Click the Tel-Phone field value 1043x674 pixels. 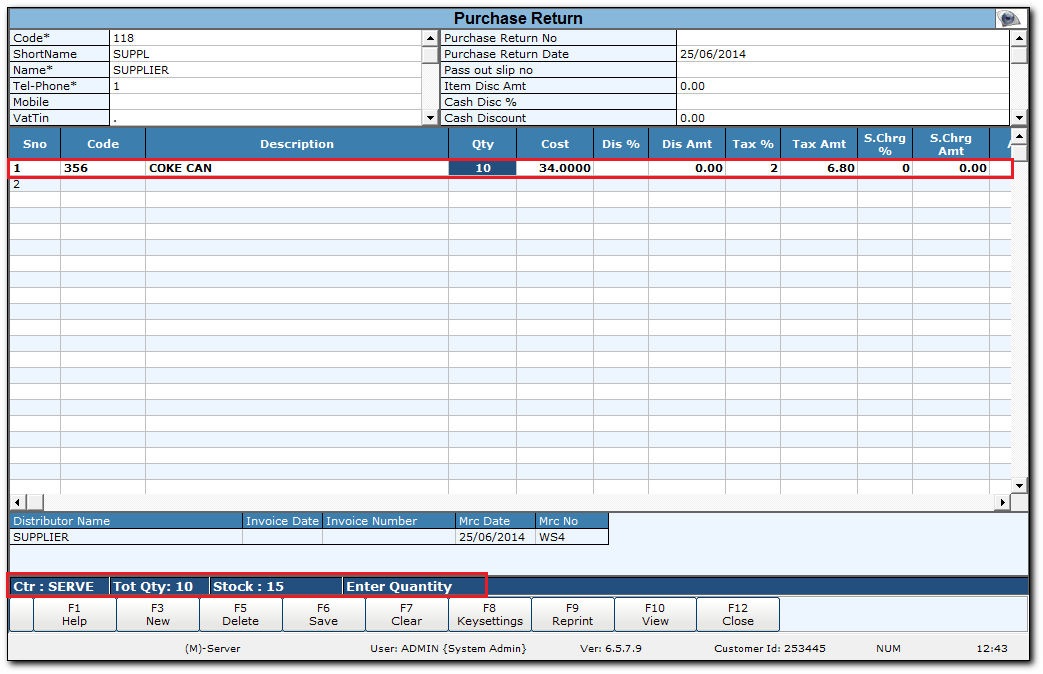pos(265,86)
